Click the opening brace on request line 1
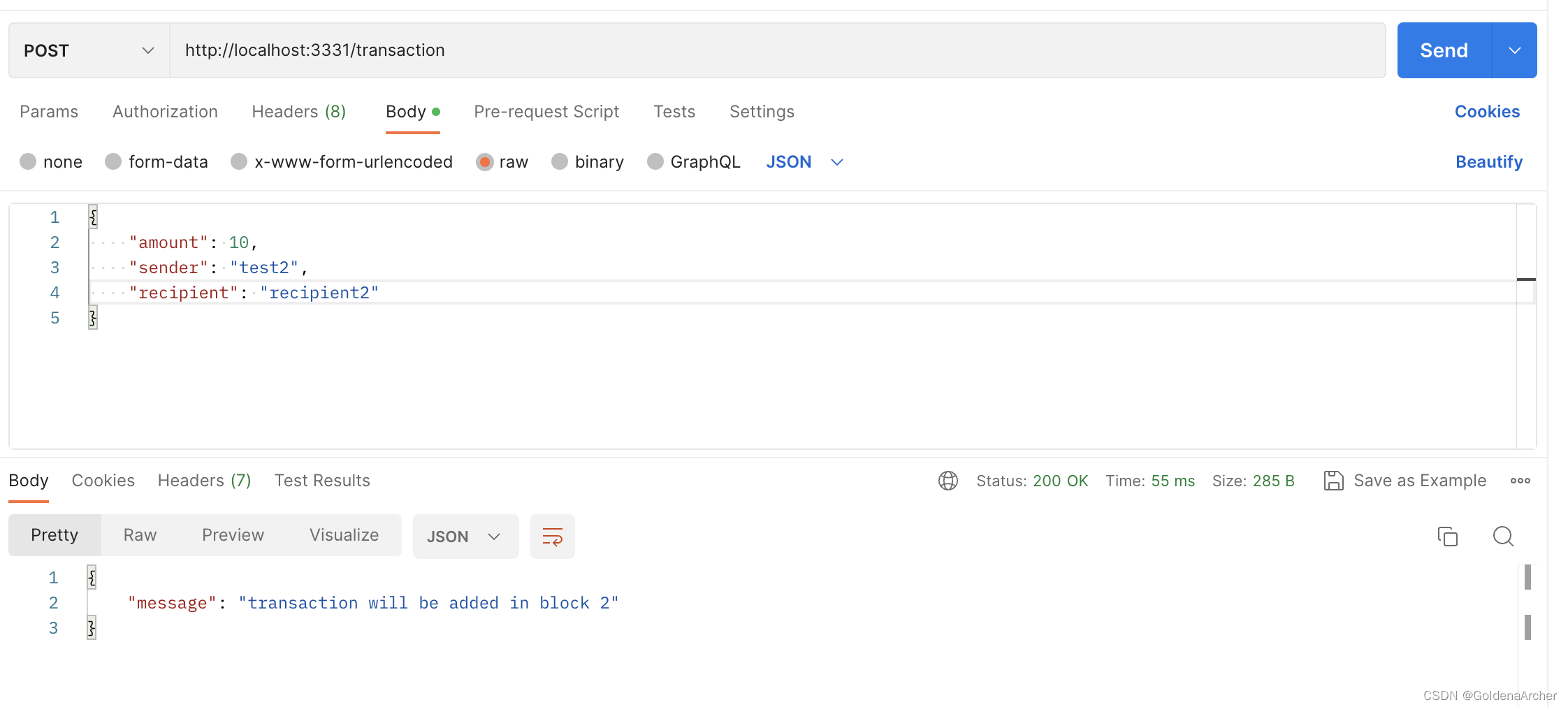 tap(93, 217)
